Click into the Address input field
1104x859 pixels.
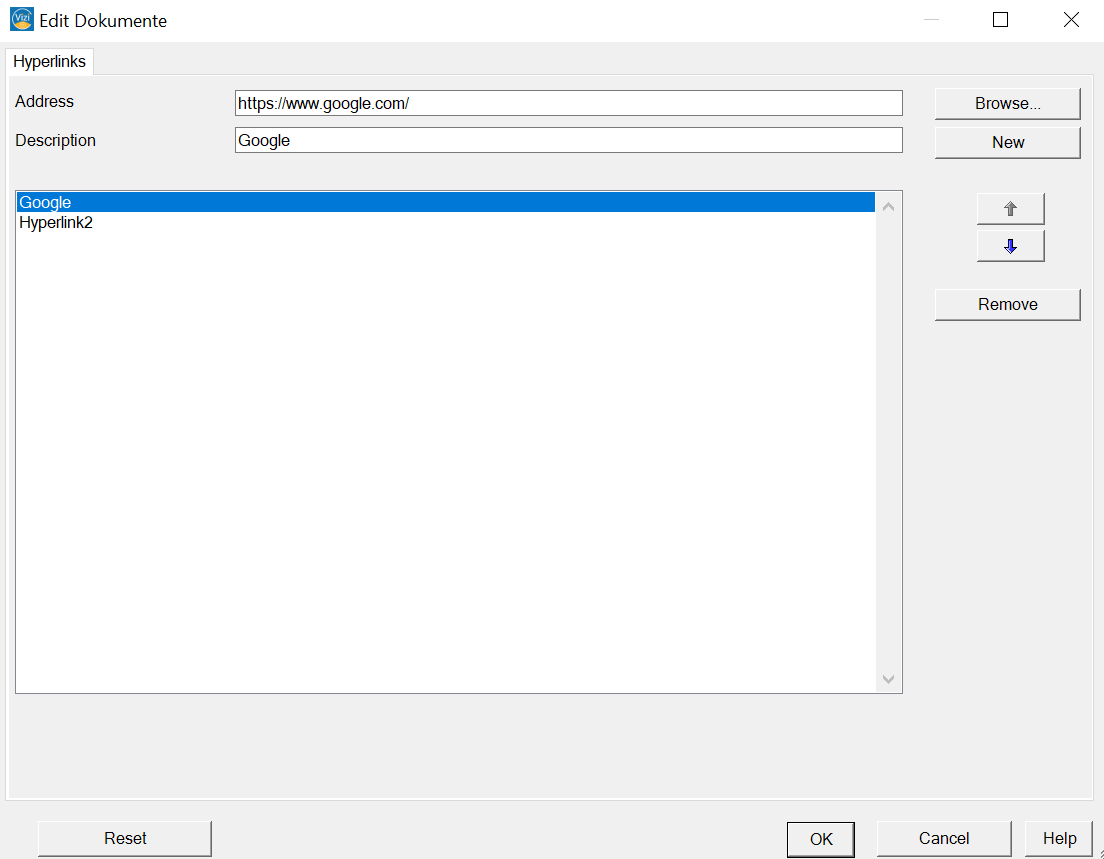(x=568, y=103)
